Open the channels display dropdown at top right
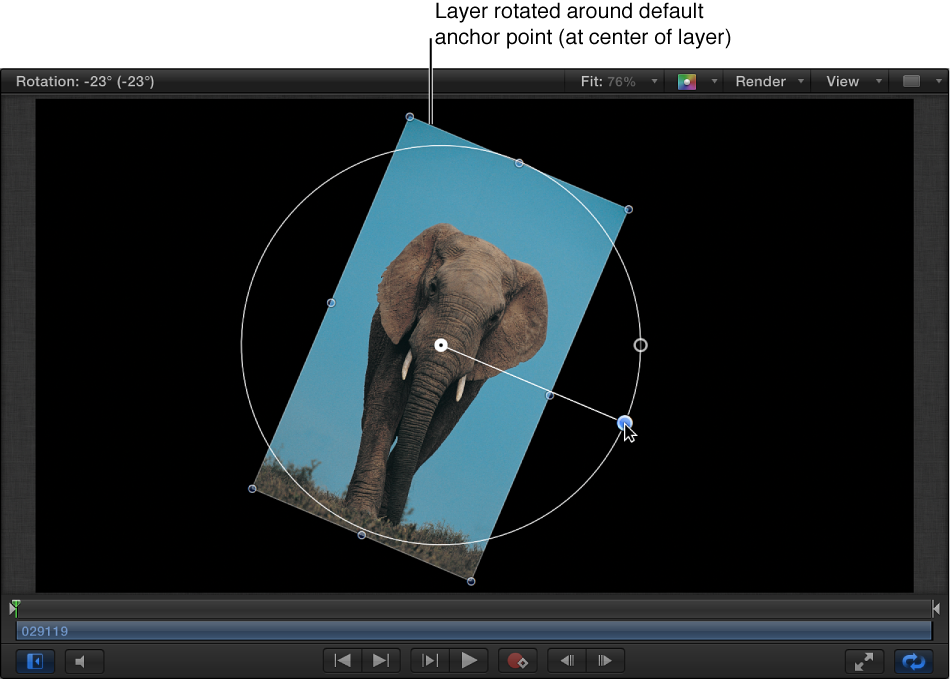Image resolution: width=950 pixels, height=680 pixels. [915, 81]
